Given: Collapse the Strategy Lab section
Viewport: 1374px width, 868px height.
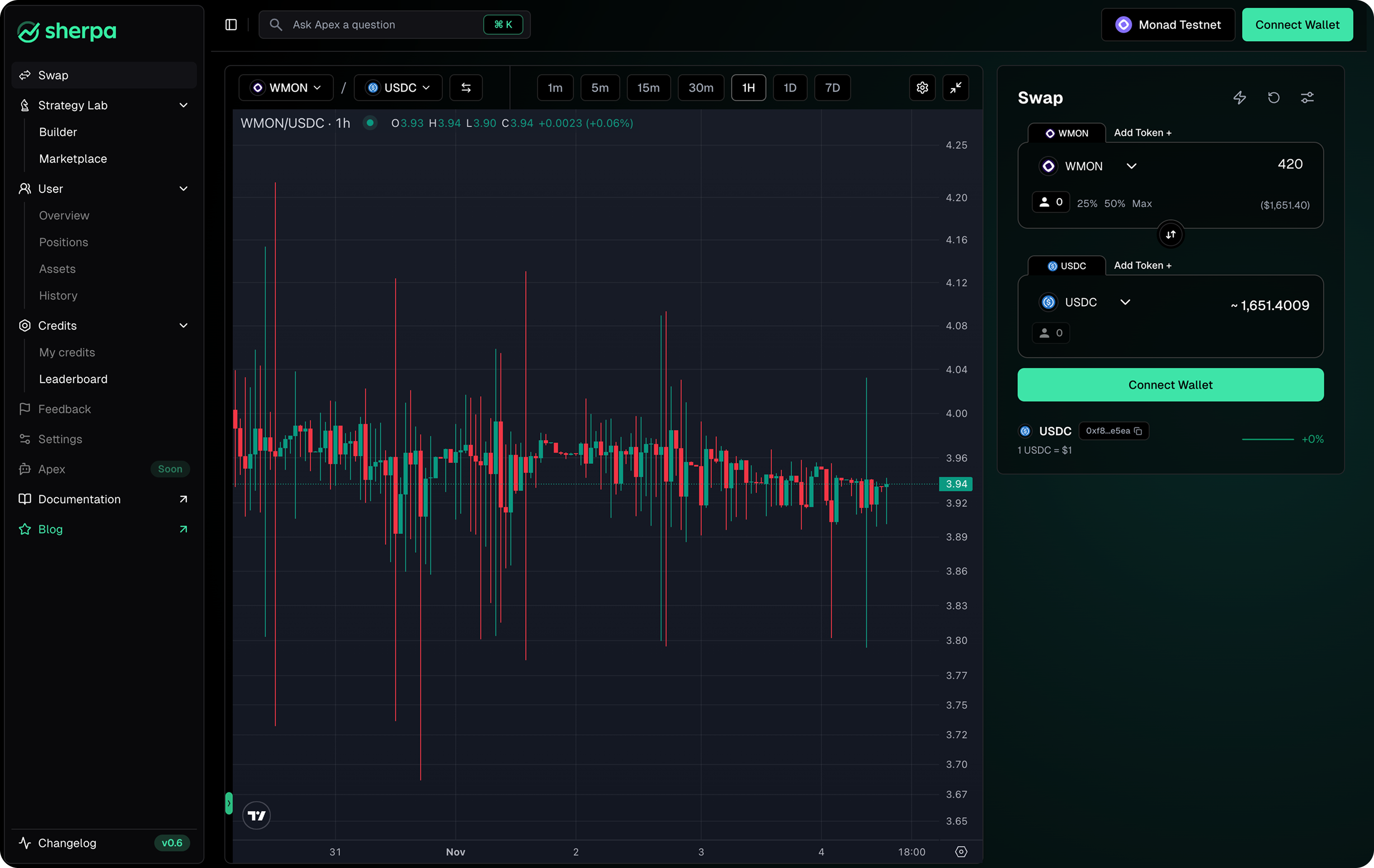Looking at the screenshot, I should tap(183, 105).
